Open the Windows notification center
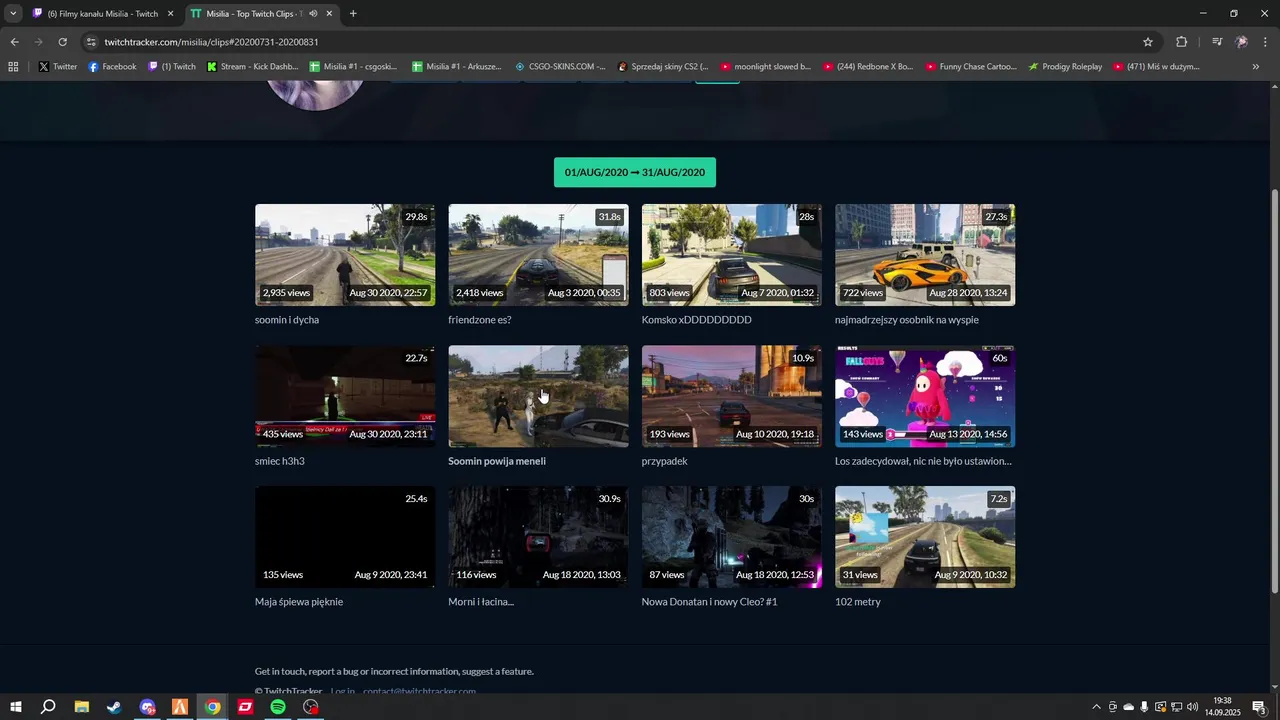Image resolution: width=1280 pixels, height=720 pixels. click(x=1259, y=707)
